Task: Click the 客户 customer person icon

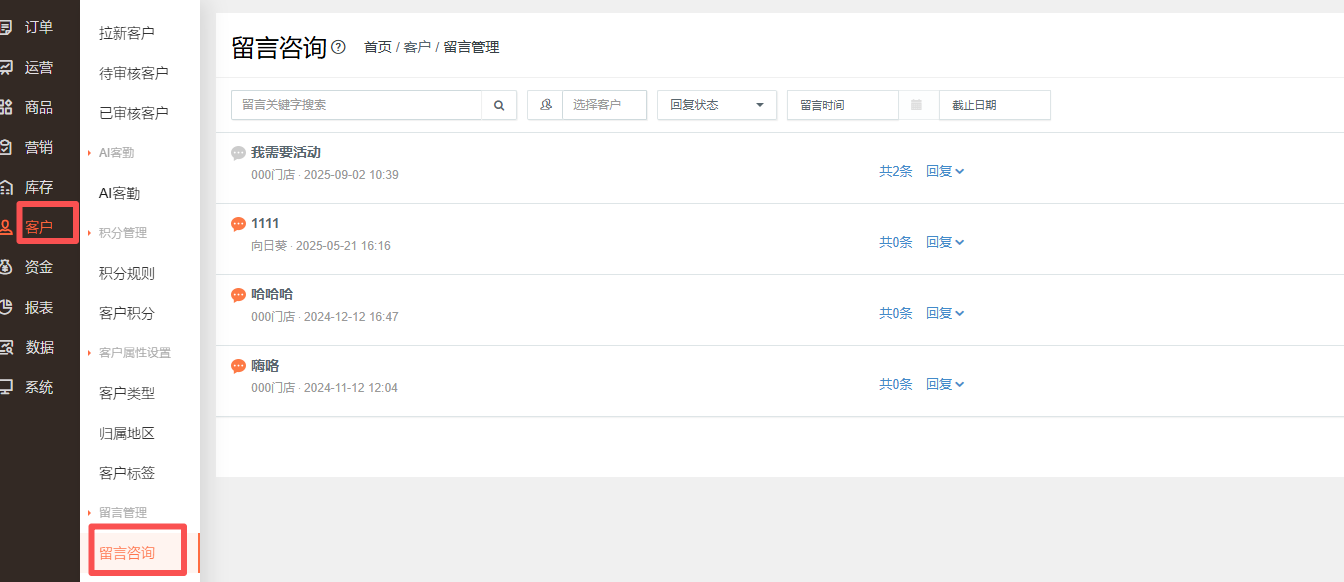Action: click(x=6, y=227)
